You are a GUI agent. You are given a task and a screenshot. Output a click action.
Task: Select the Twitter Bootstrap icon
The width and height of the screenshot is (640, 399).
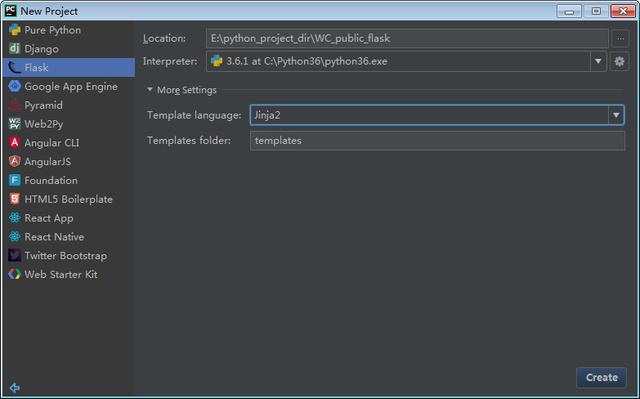click(x=15, y=255)
